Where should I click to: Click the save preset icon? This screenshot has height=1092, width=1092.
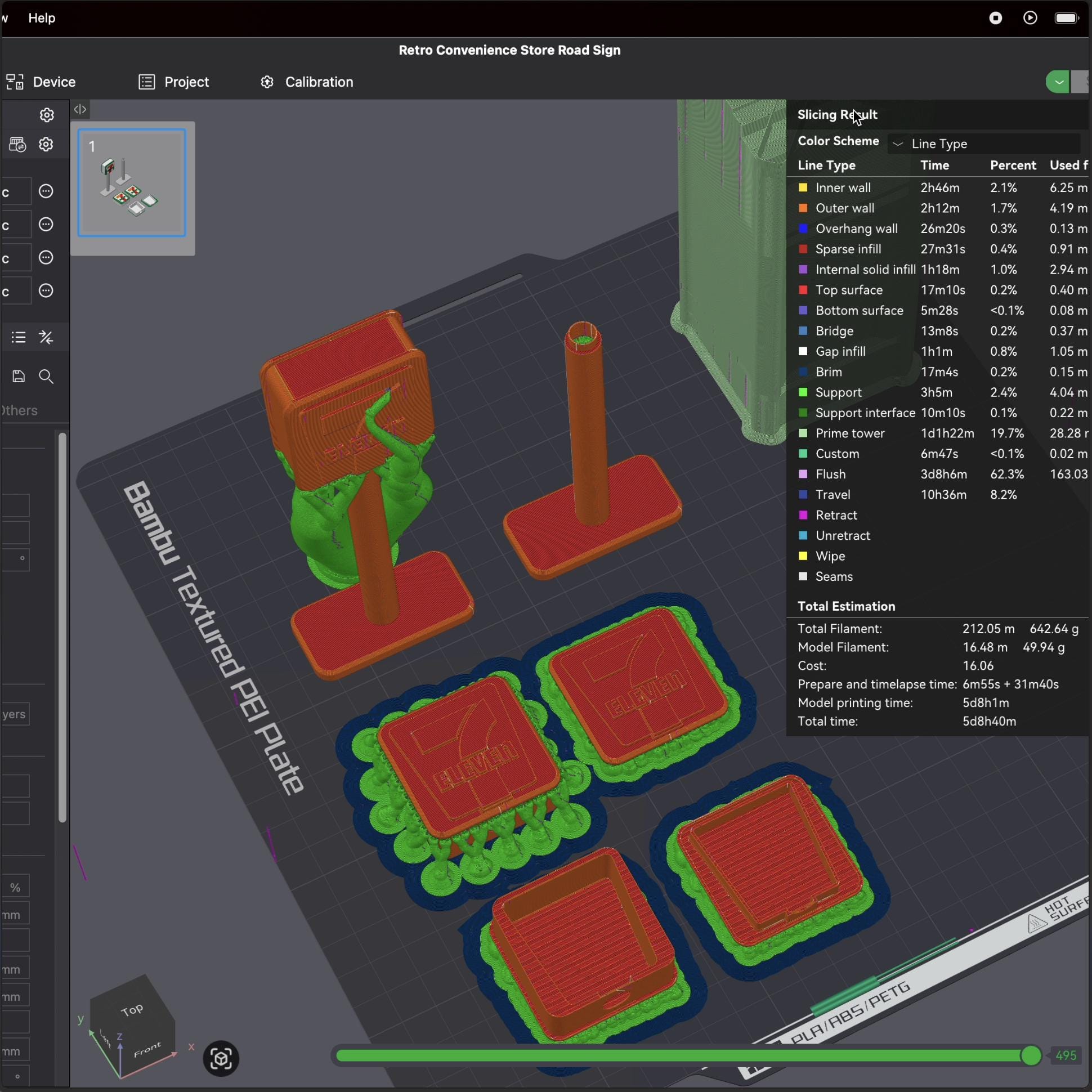(x=19, y=377)
